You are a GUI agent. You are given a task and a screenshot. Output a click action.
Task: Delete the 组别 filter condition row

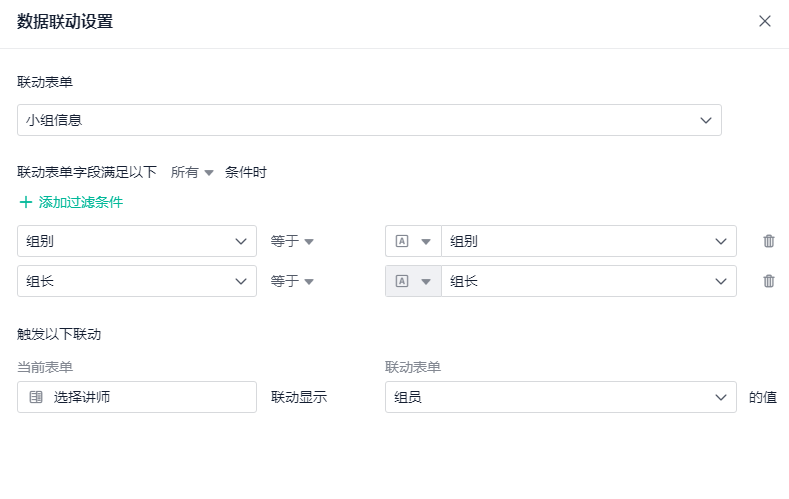(769, 241)
